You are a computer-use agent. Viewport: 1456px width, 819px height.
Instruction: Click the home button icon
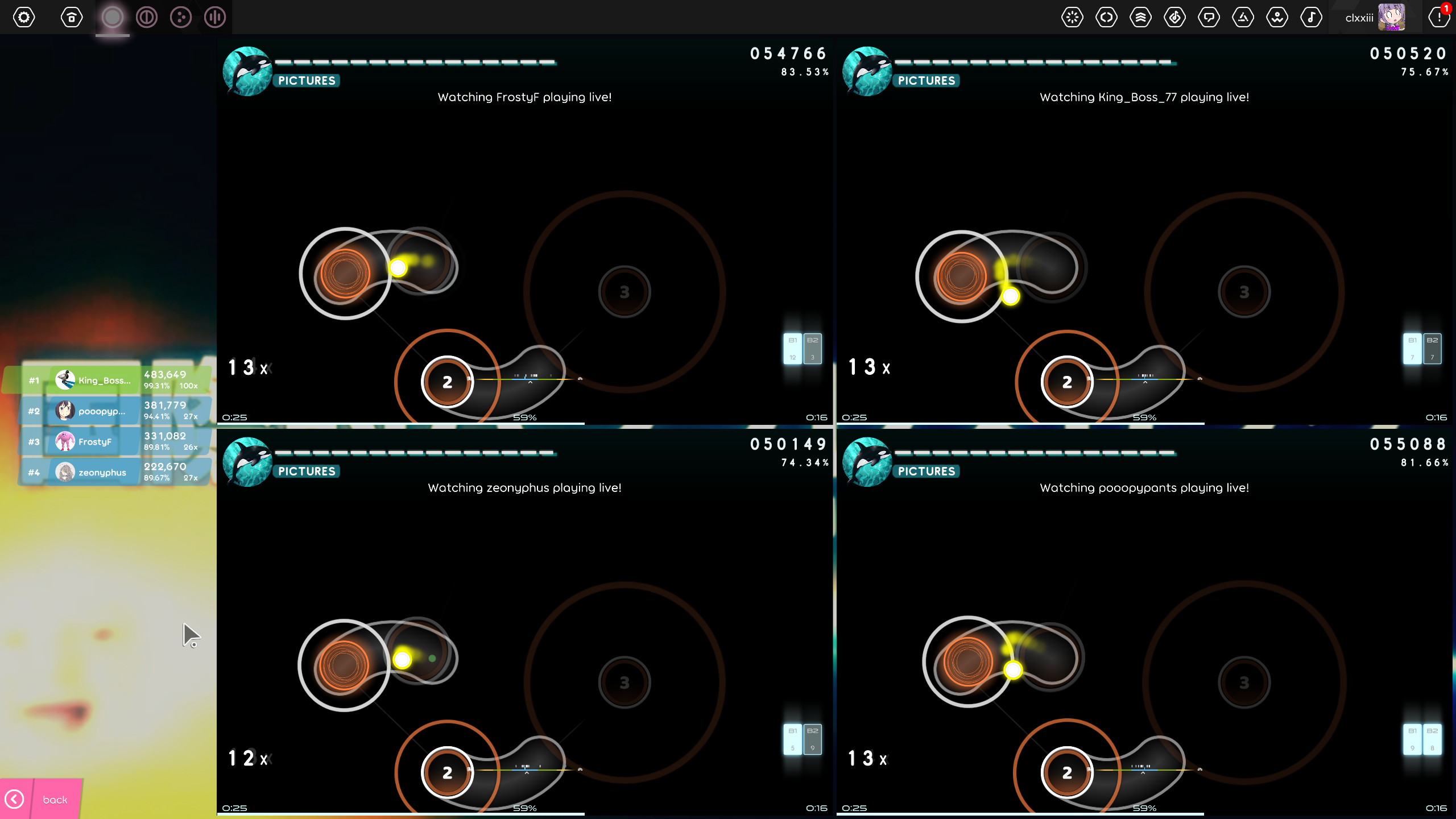pyautogui.click(x=72, y=17)
